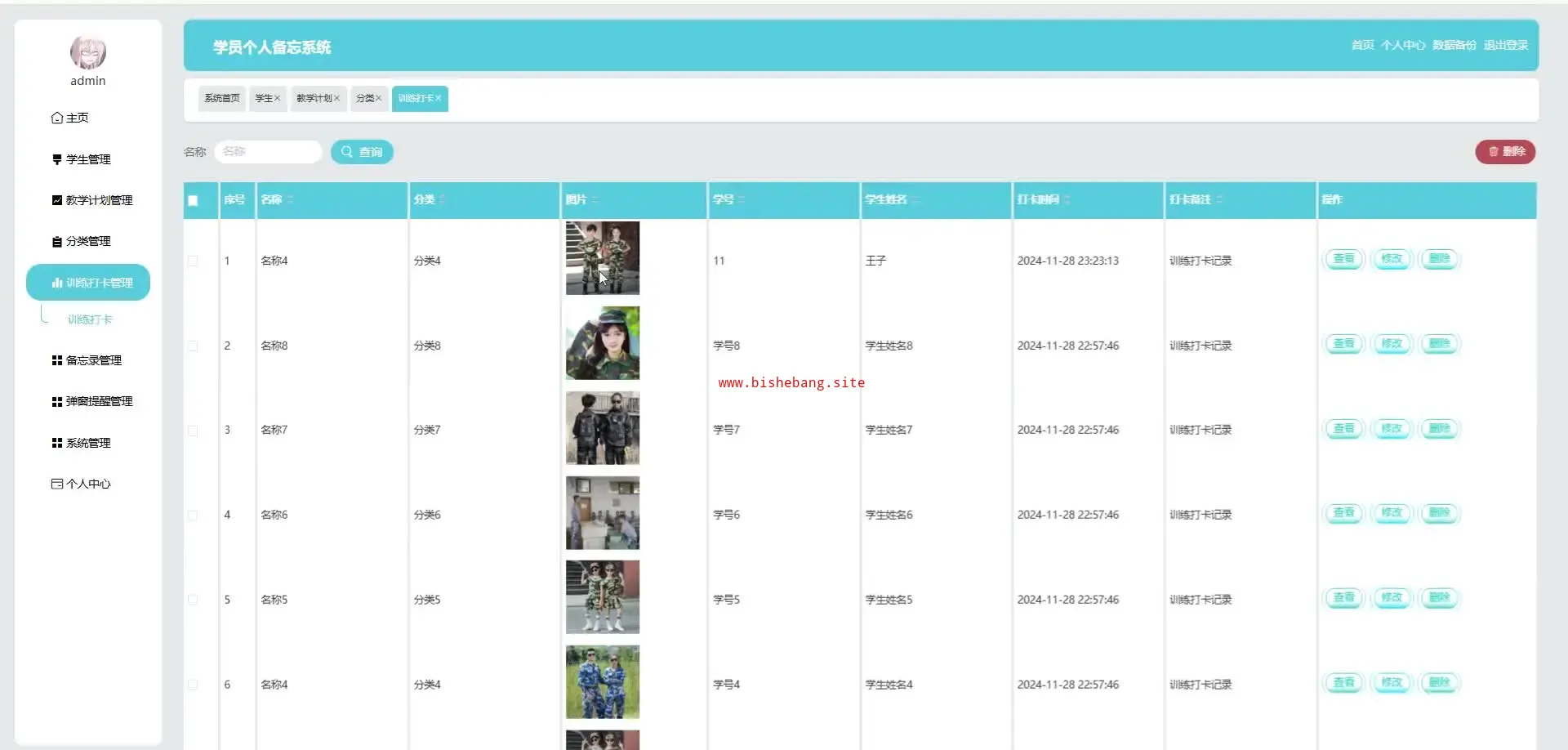The height and width of the screenshot is (750, 1568).
Task: Sort table by 打卡时间 column
Action: coord(1067,199)
